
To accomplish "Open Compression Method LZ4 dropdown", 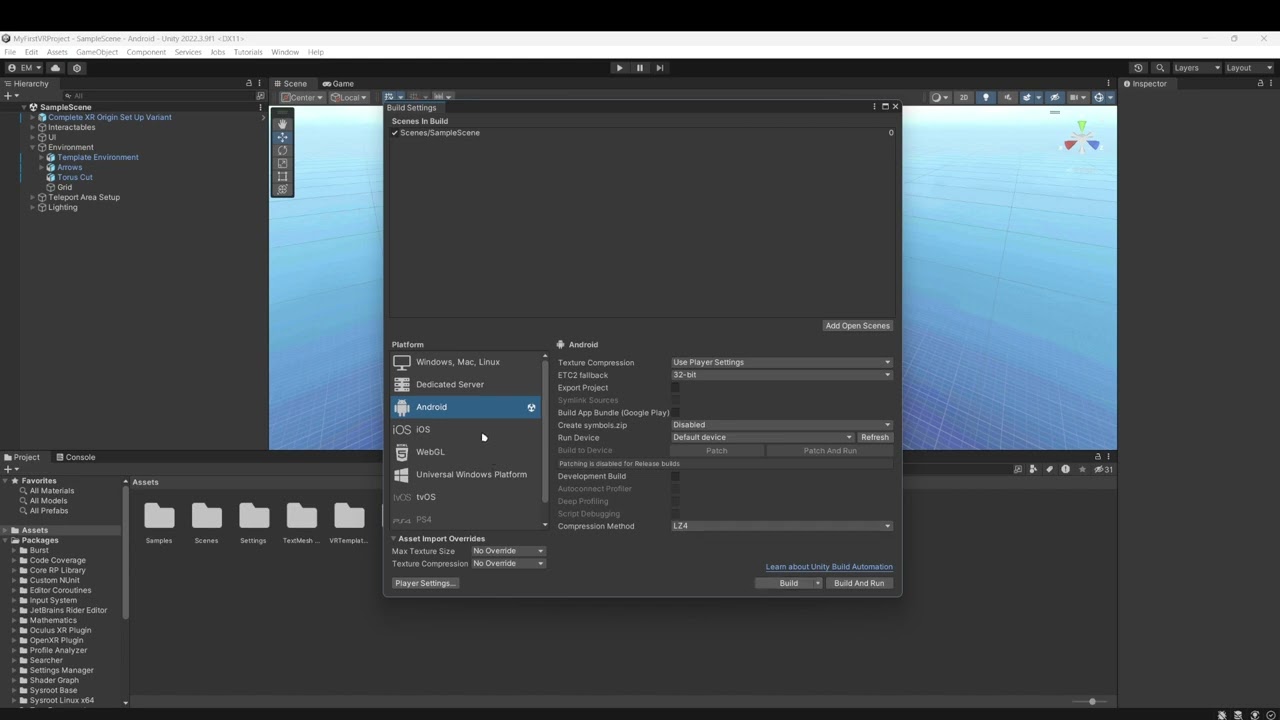I will point(781,526).
